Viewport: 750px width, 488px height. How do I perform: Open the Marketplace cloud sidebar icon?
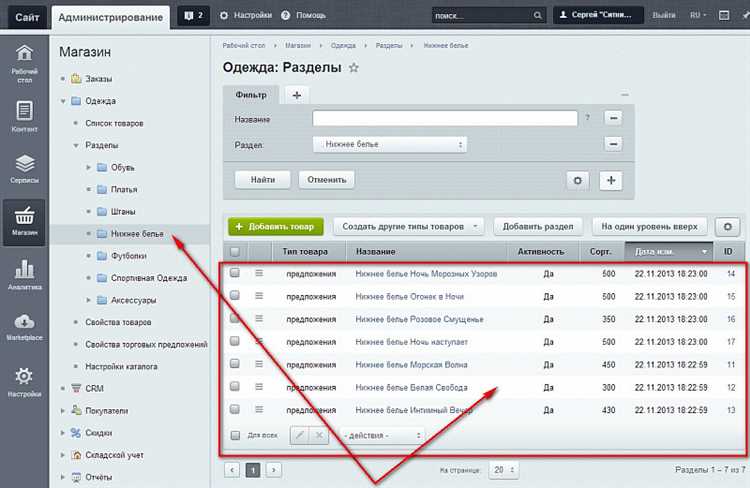point(24,327)
